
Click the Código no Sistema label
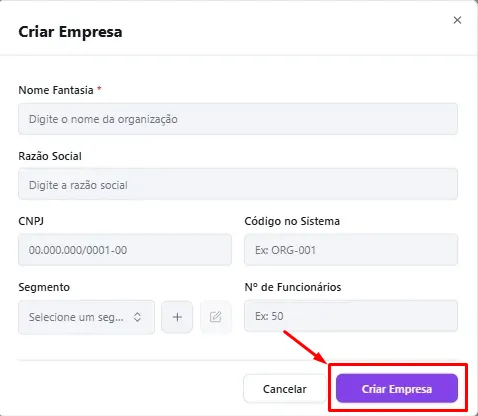pyautogui.click(x=292, y=221)
